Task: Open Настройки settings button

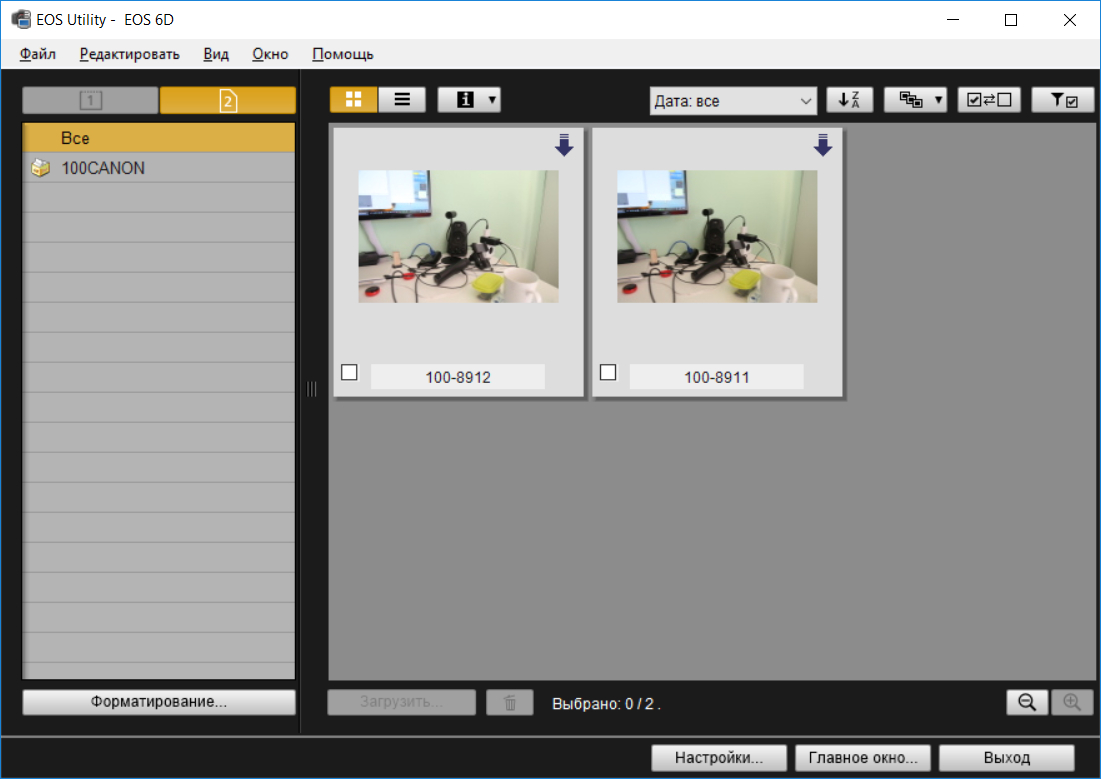Action: pos(719,758)
